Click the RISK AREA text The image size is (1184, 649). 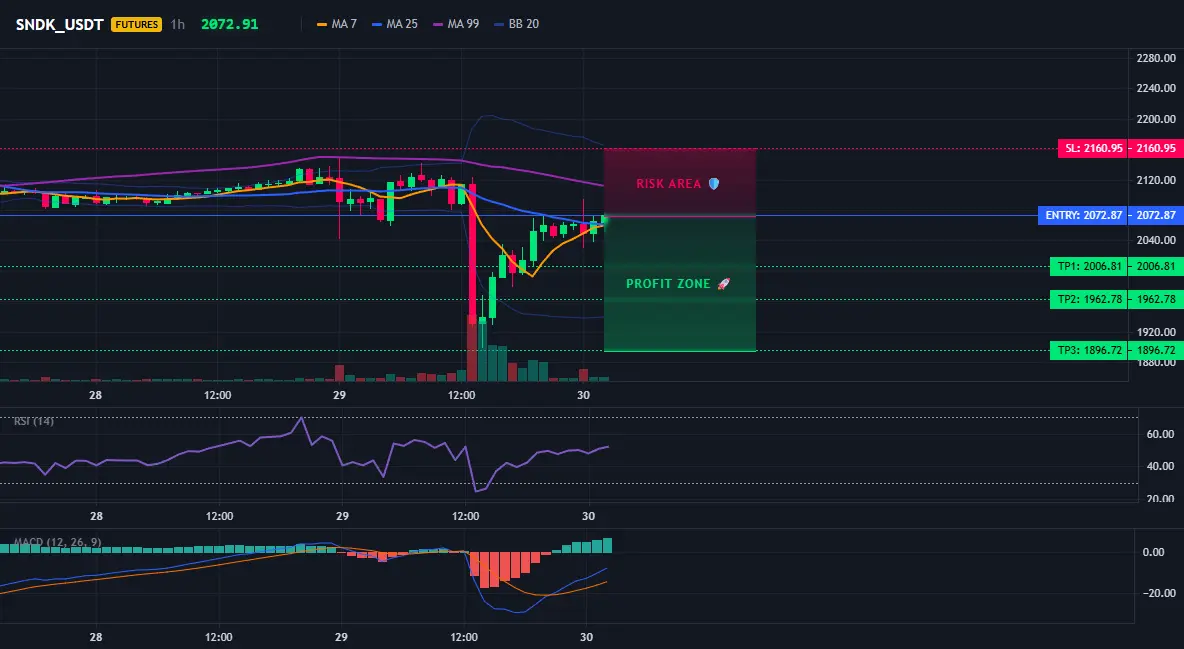pyautogui.click(x=668, y=184)
